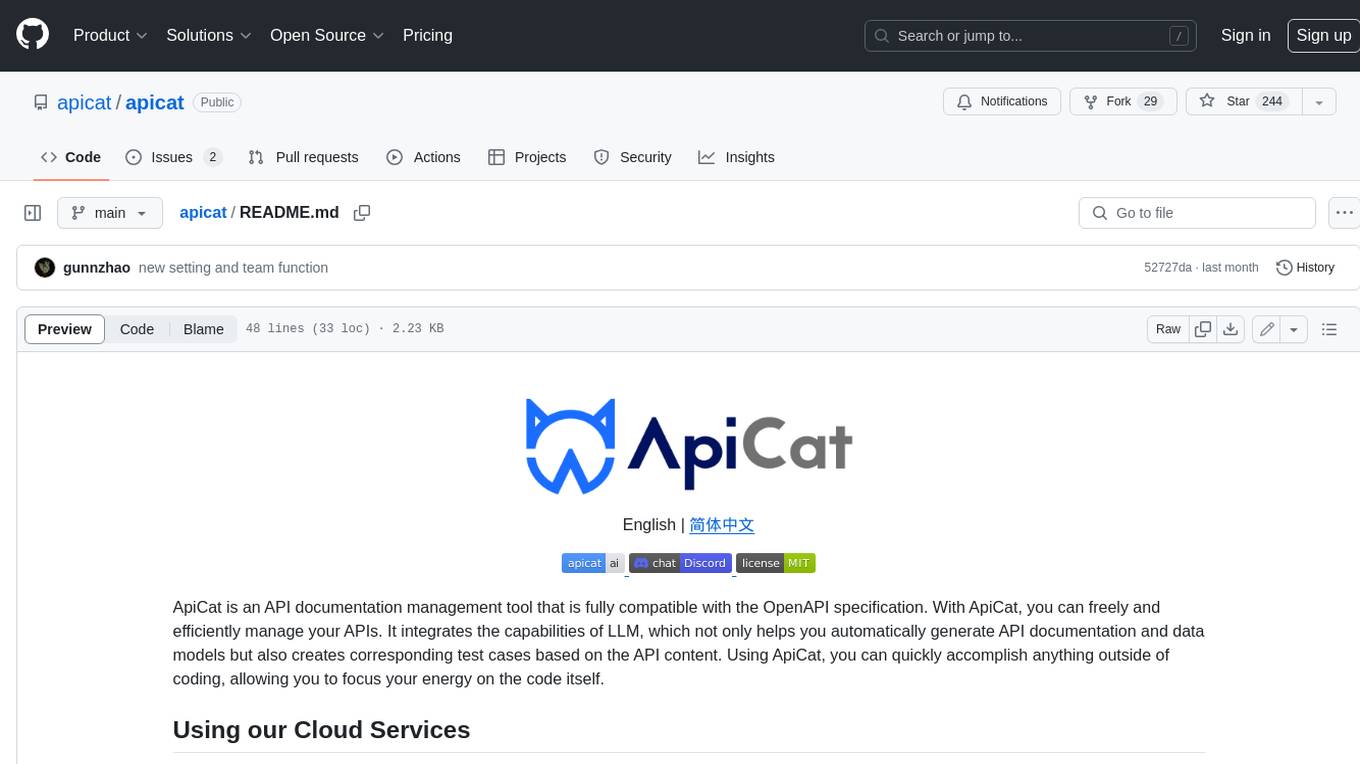Open the outline list icon

coord(1329,329)
